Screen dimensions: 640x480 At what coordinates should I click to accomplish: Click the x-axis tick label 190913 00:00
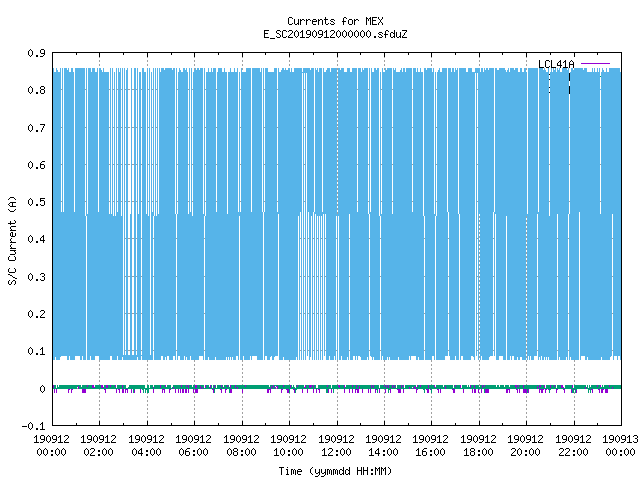pyautogui.click(x=620, y=445)
